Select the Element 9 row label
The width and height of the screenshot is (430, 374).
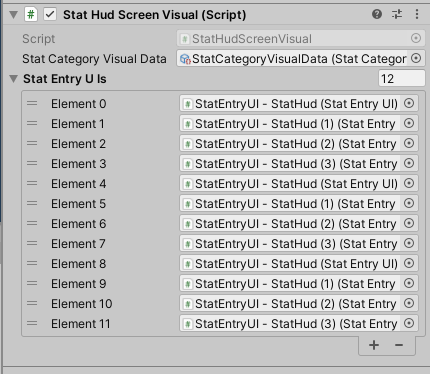click(x=78, y=284)
